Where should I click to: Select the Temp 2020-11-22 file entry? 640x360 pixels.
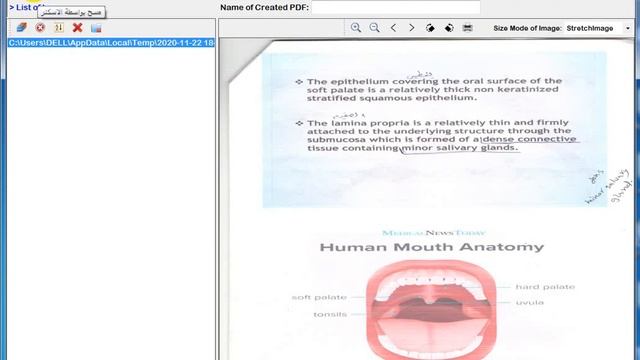click(111, 43)
